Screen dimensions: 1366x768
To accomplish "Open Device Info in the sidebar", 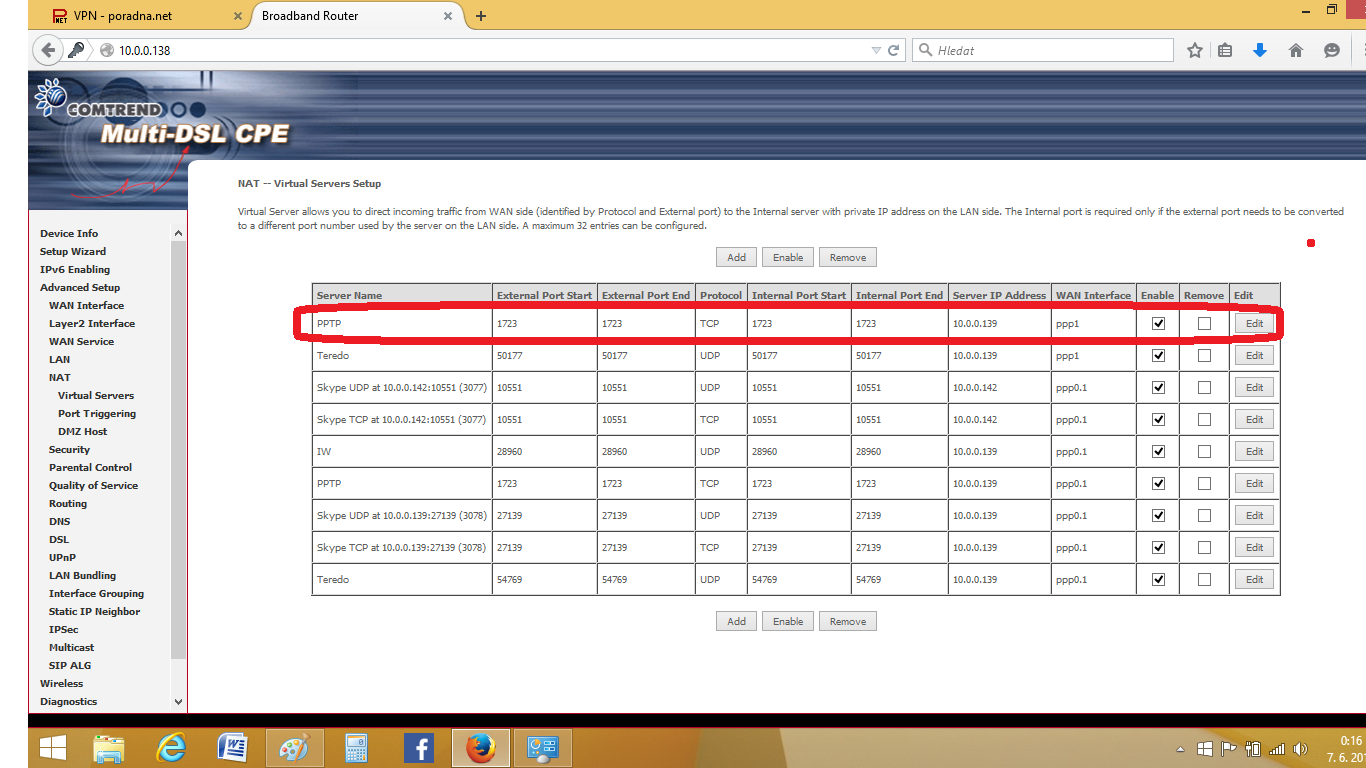I will tap(69, 234).
